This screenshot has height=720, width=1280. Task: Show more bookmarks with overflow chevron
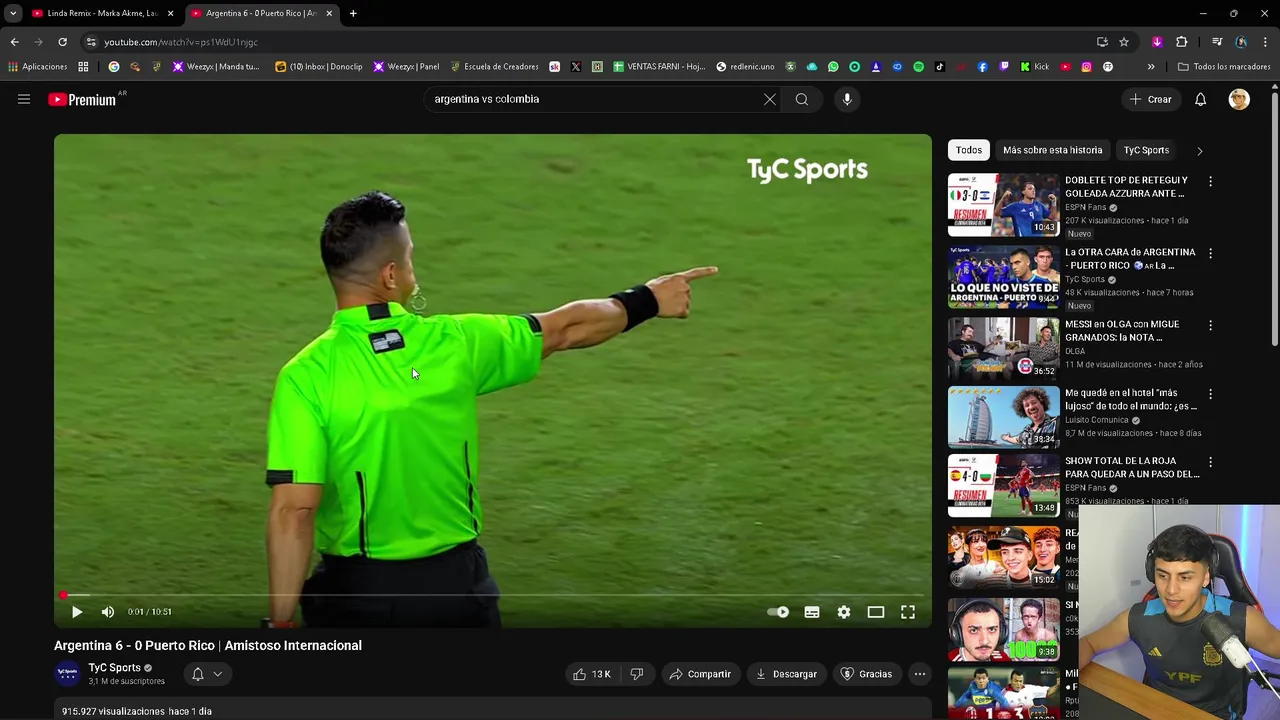point(1151,67)
